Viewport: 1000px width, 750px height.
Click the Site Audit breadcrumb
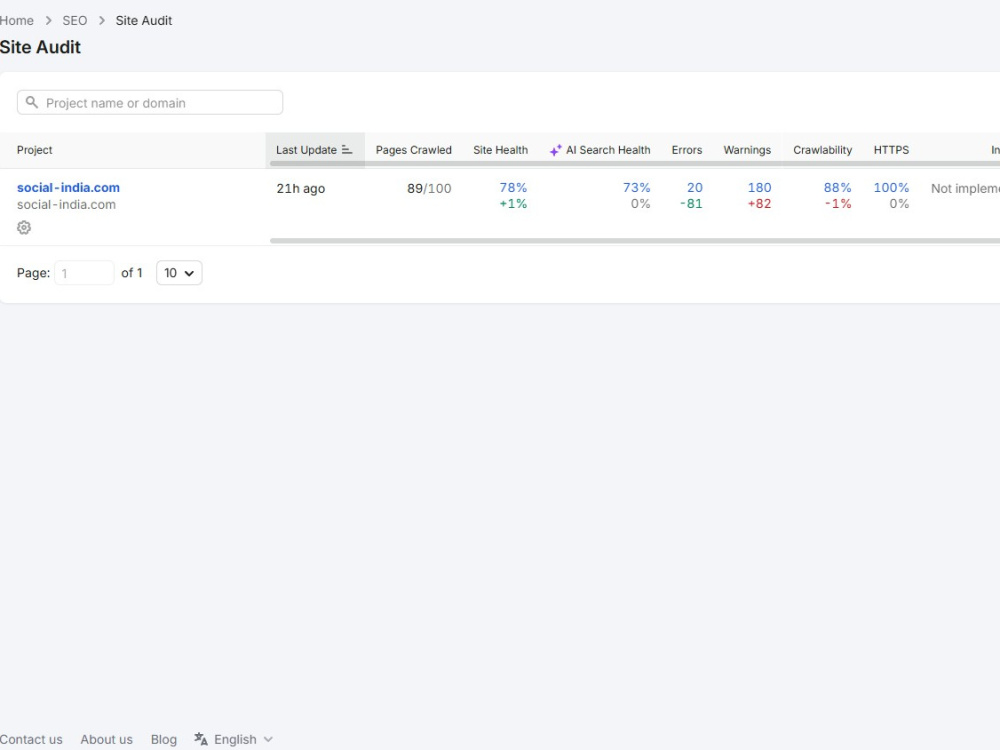143,20
